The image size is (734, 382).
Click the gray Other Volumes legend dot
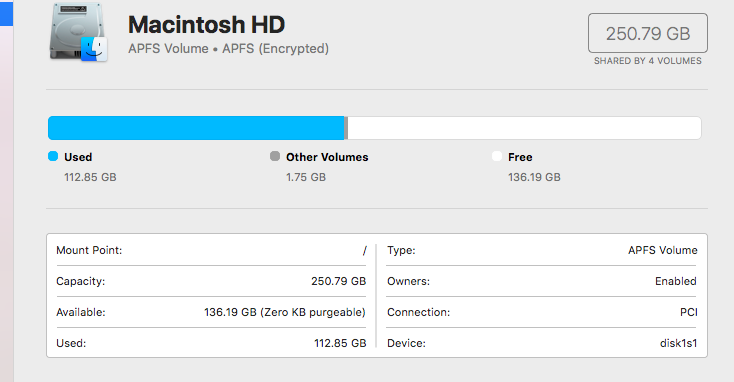click(x=275, y=156)
